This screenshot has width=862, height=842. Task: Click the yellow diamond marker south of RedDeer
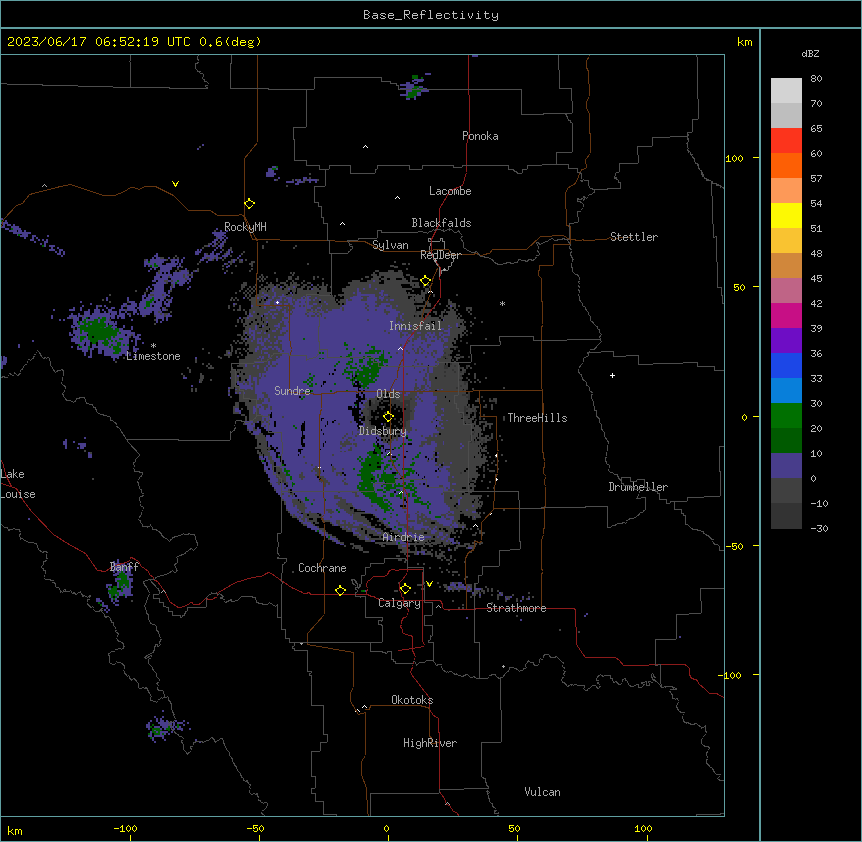pyautogui.click(x=426, y=281)
